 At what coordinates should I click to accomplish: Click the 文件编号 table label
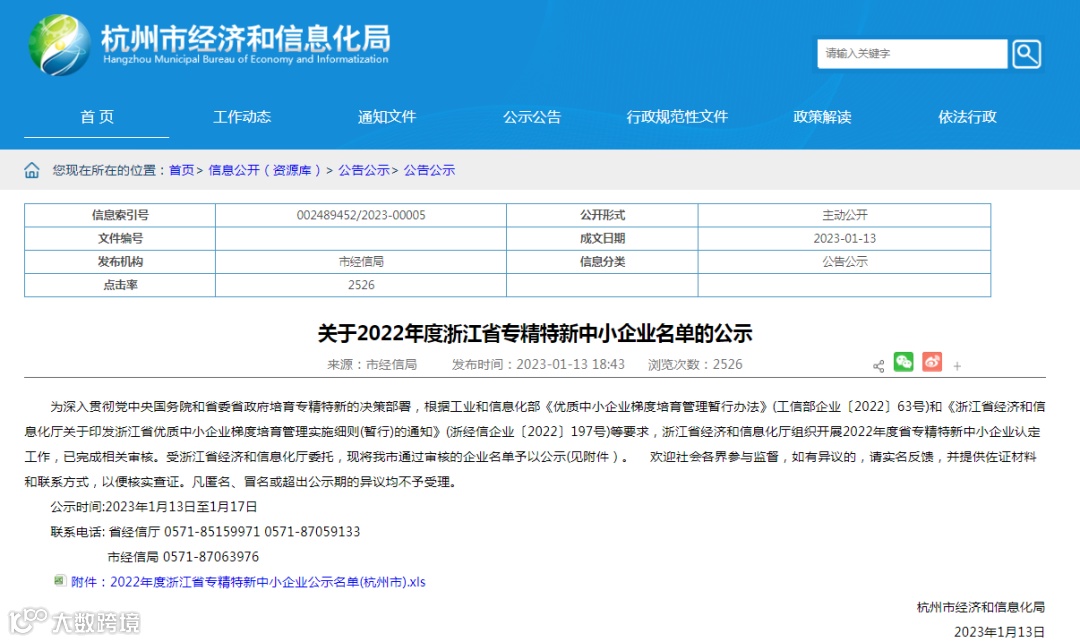(120, 238)
